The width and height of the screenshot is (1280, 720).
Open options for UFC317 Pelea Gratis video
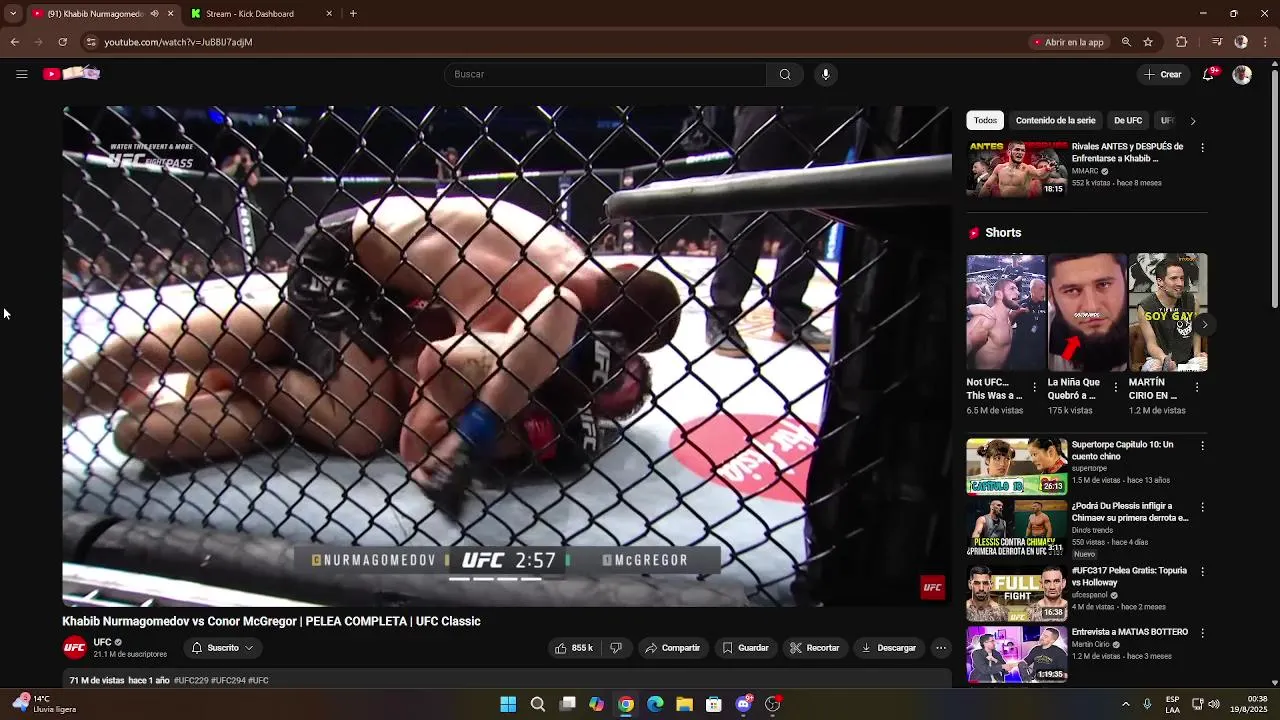[x=1202, y=571]
